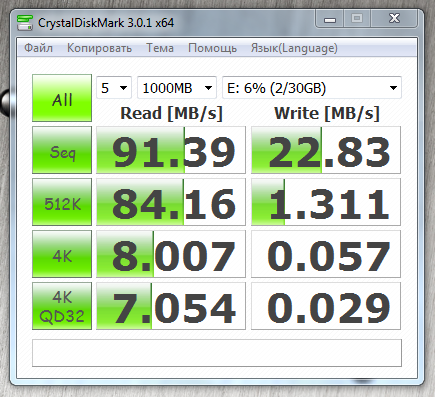Click the 4K QD32 read result 7.054
The height and width of the screenshot is (397, 435).
coord(171,306)
